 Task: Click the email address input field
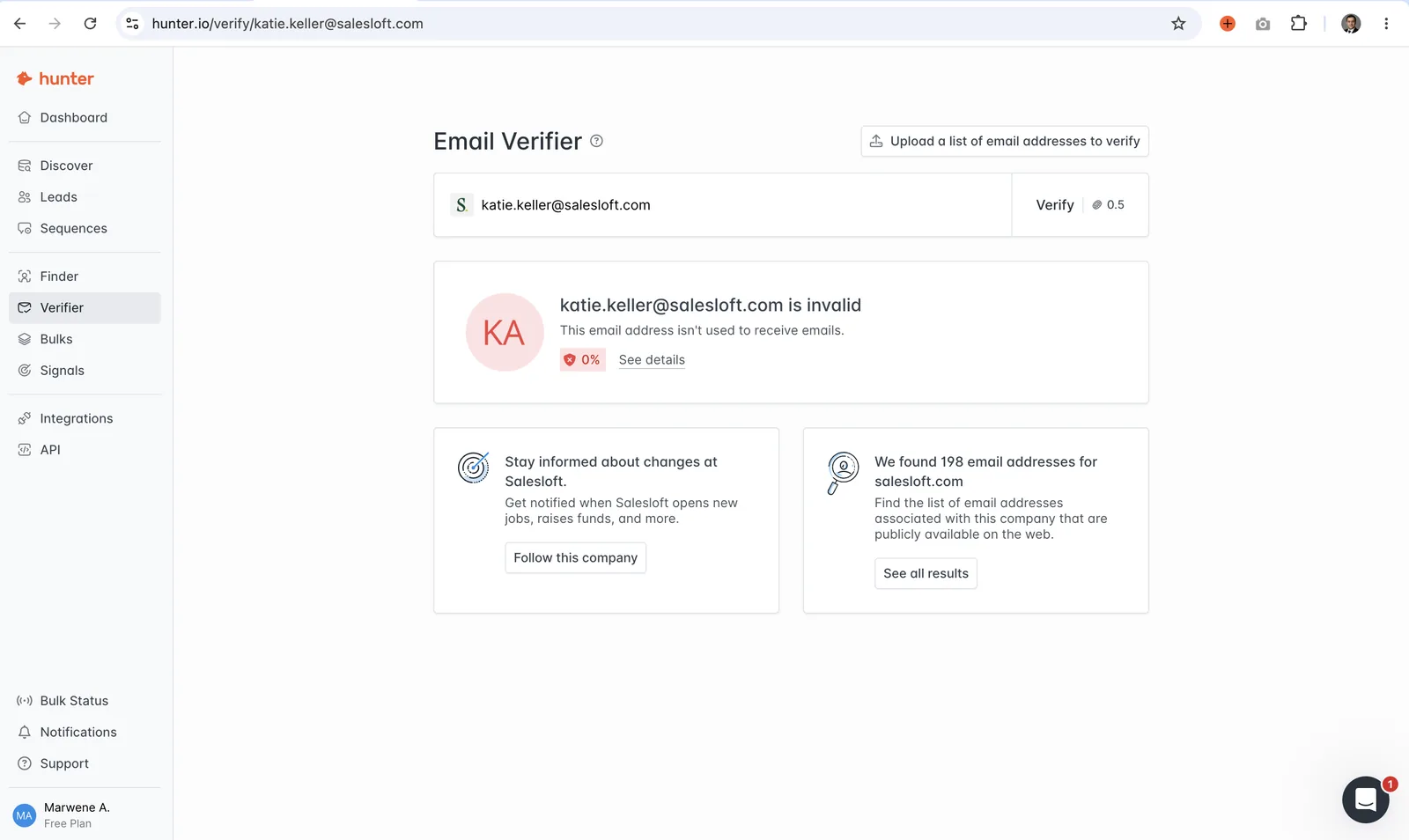point(722,205)
